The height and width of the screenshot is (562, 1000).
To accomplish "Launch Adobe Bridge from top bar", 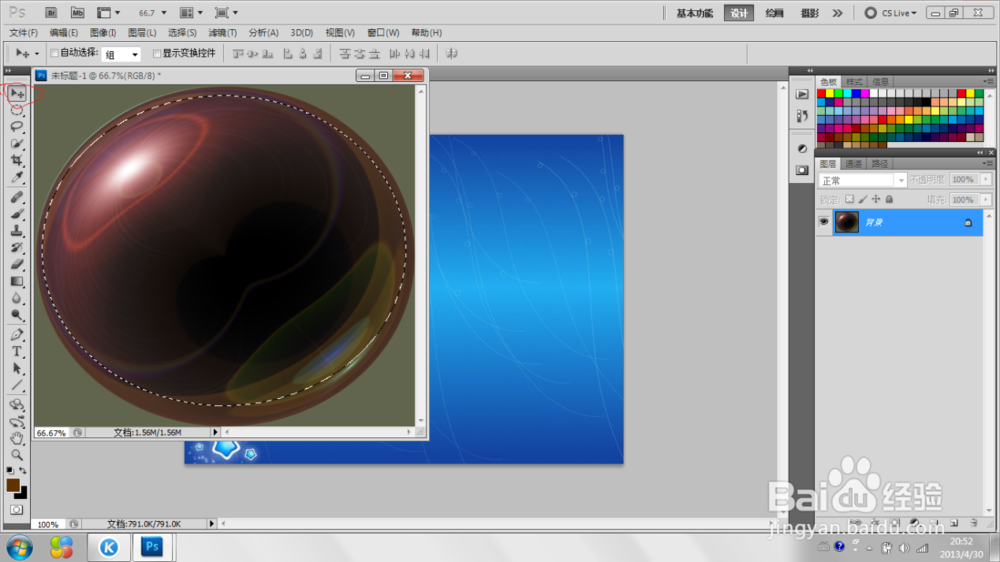I will [x=51, y=13].
